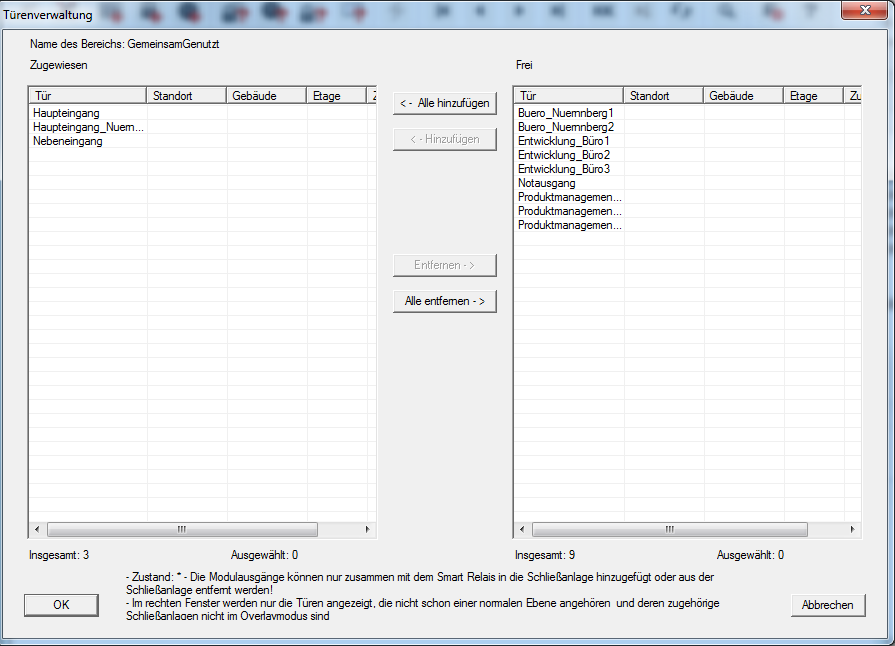Click Gebäude column header in Frei list
This screenshot has height=646, width=895.
[743, 96]
